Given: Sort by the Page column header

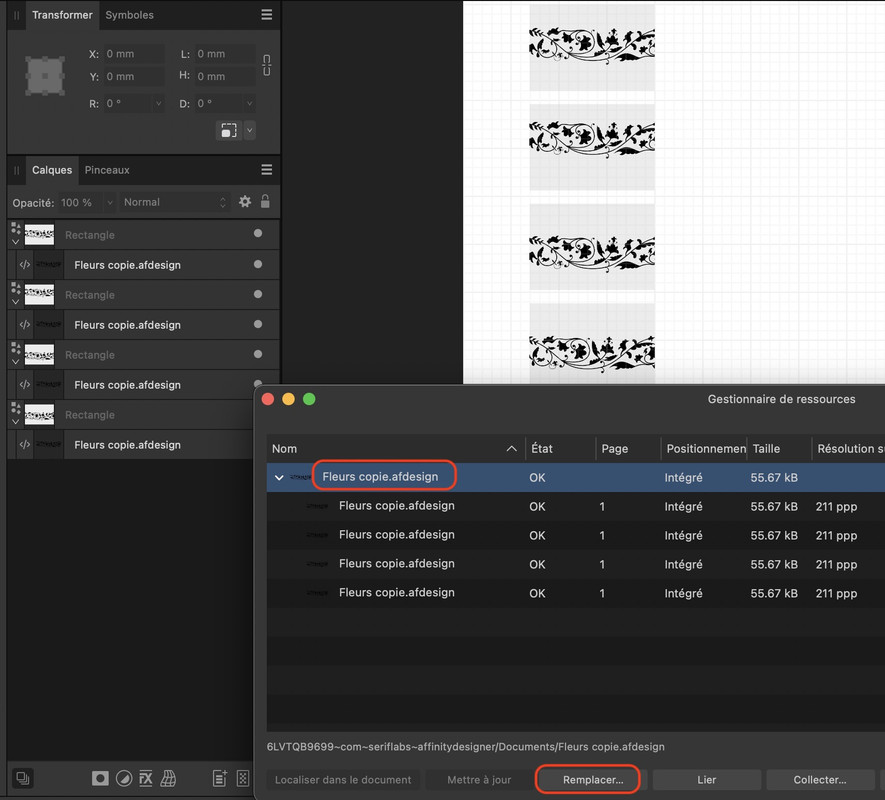Looking at the screenshot, I should [628, 449].
